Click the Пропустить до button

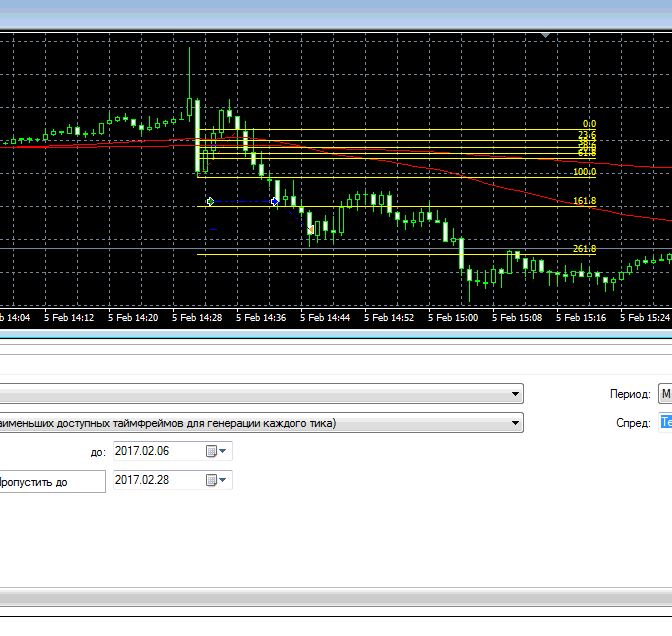52,482
